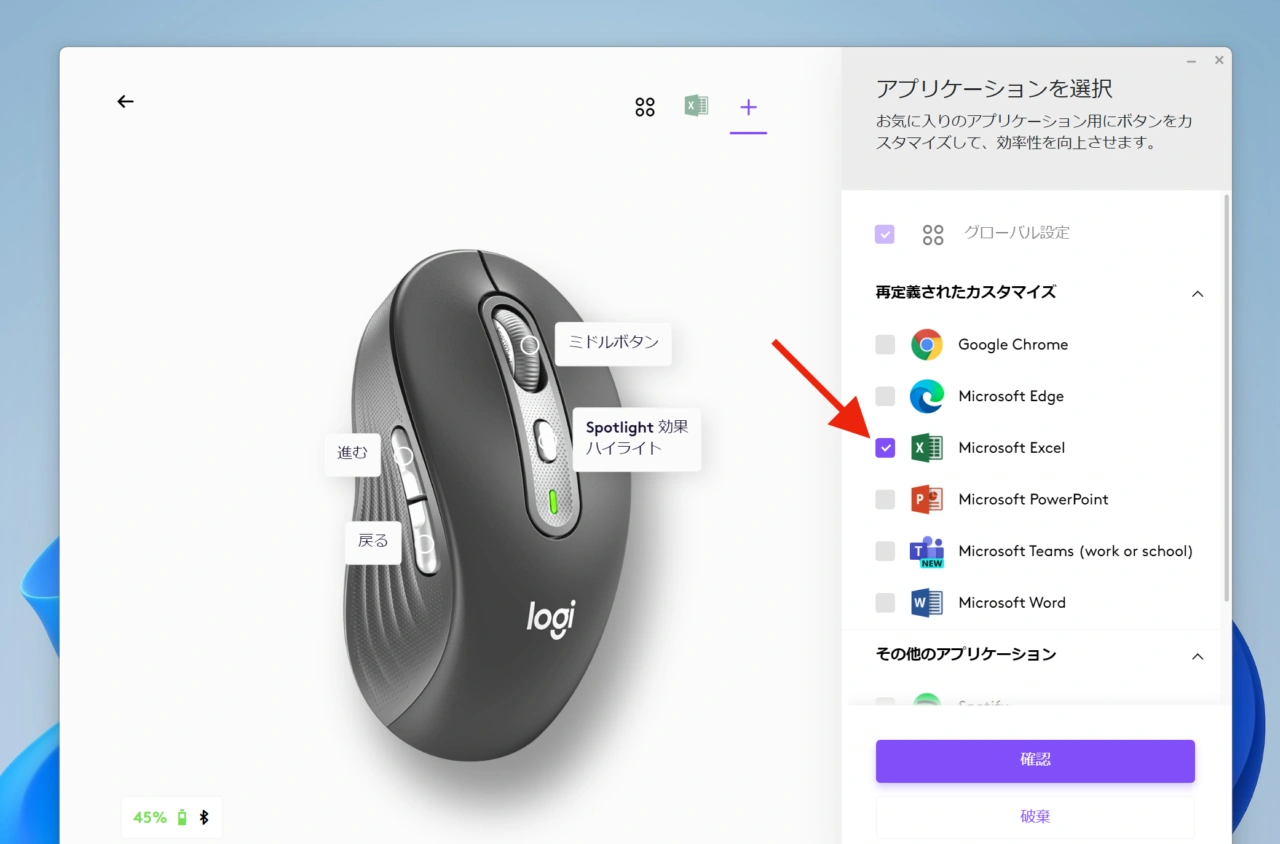Viewport: 1280px width, 844px height.
Task: Expand the グローバル設定 entry
Action: [1016, 233]
